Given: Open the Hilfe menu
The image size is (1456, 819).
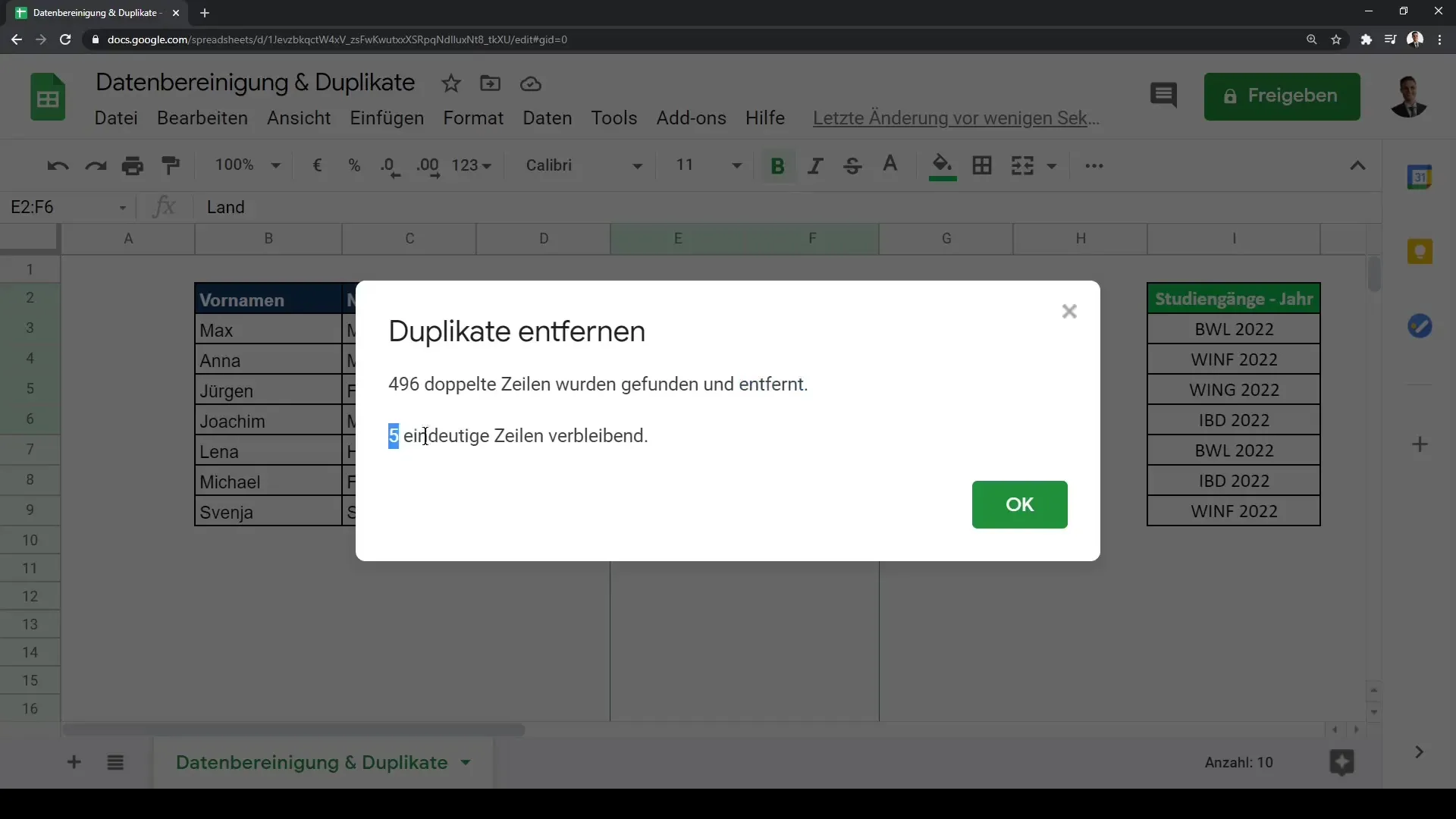Looking at the screenshot, I should coord(765,118).
